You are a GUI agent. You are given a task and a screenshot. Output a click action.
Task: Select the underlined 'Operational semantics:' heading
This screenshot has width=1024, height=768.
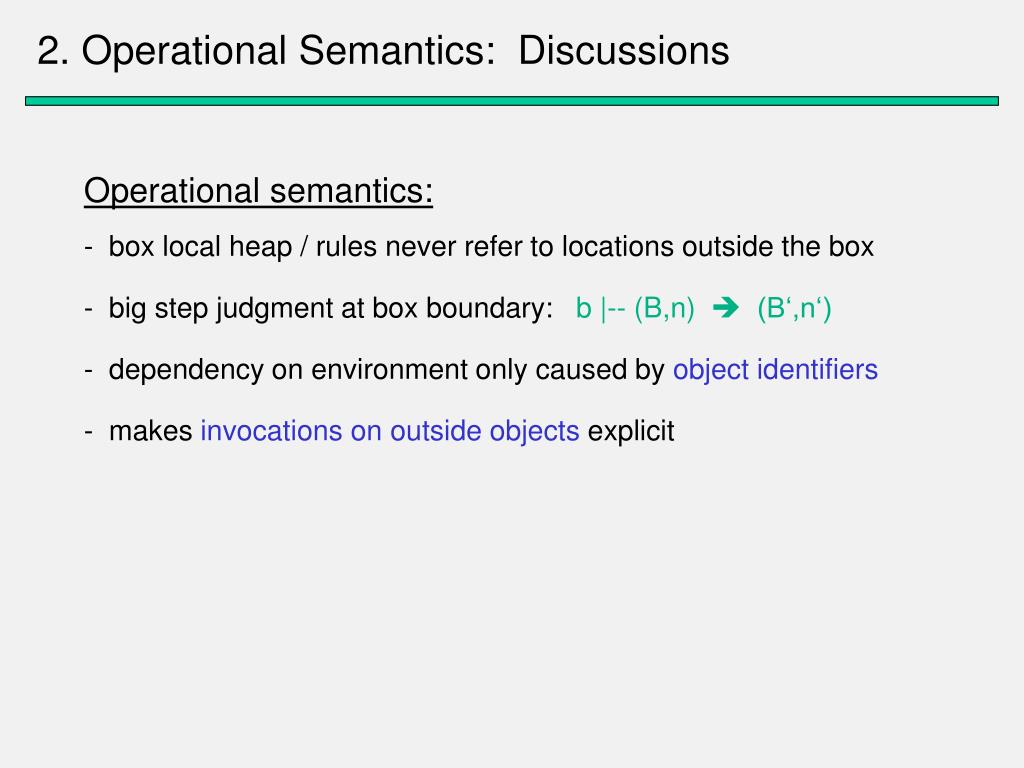(x=258, y=192)
